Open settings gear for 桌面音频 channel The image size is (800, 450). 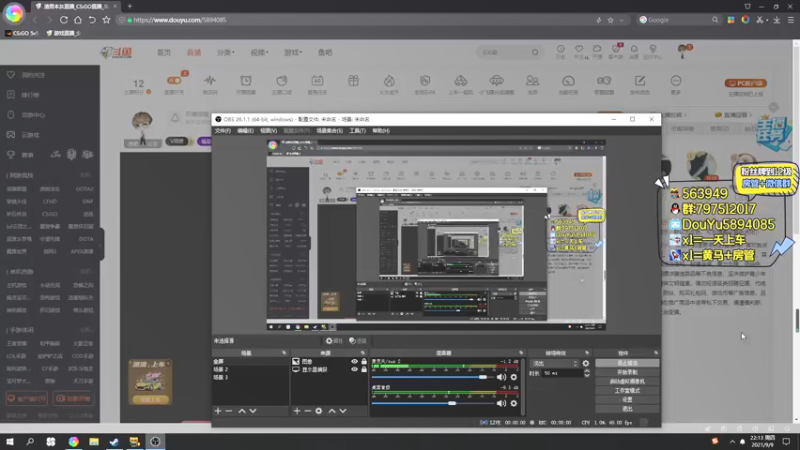(514, 403)
